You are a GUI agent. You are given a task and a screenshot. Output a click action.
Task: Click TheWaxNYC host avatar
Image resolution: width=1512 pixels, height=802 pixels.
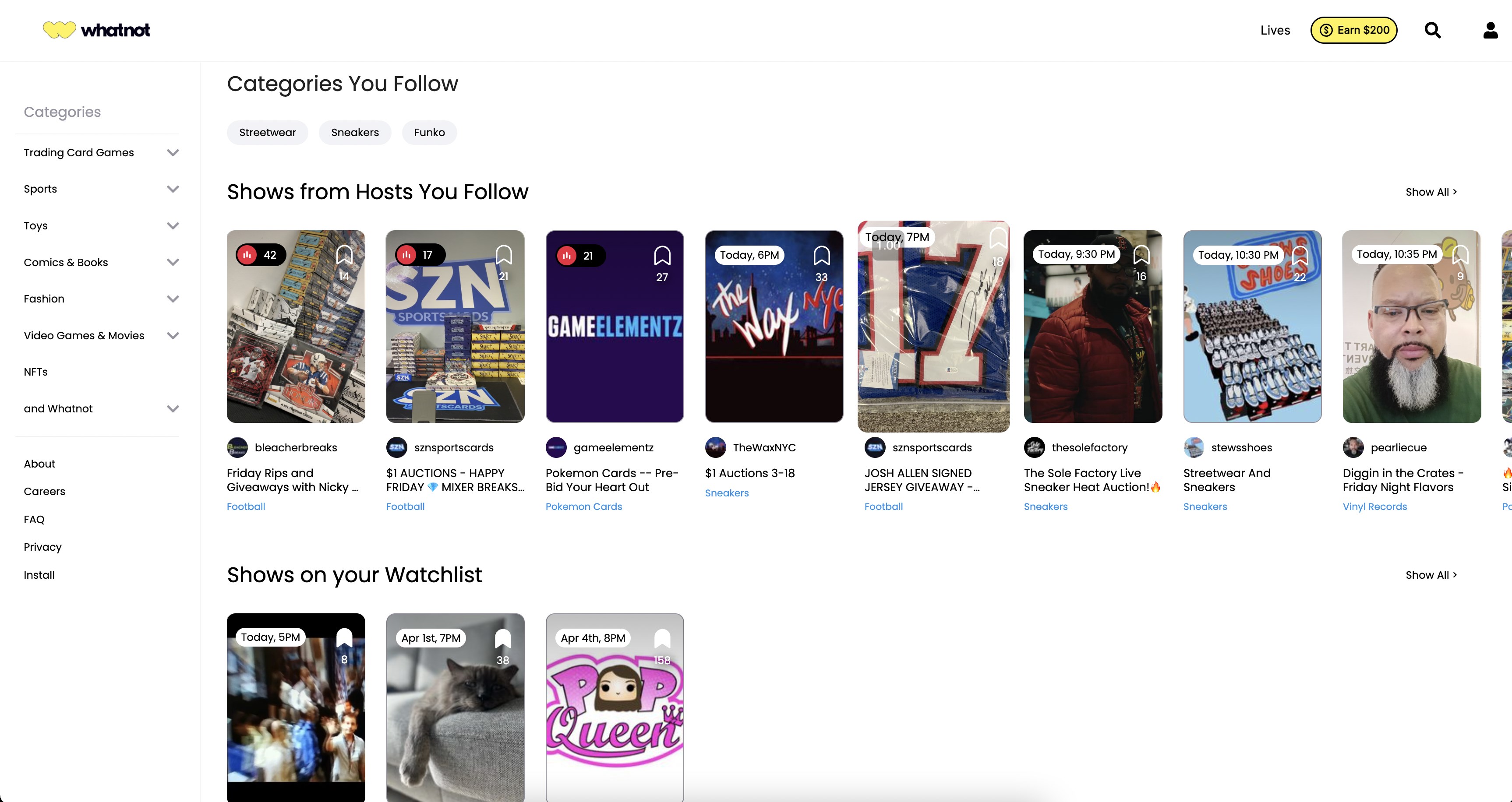[716, 448]
